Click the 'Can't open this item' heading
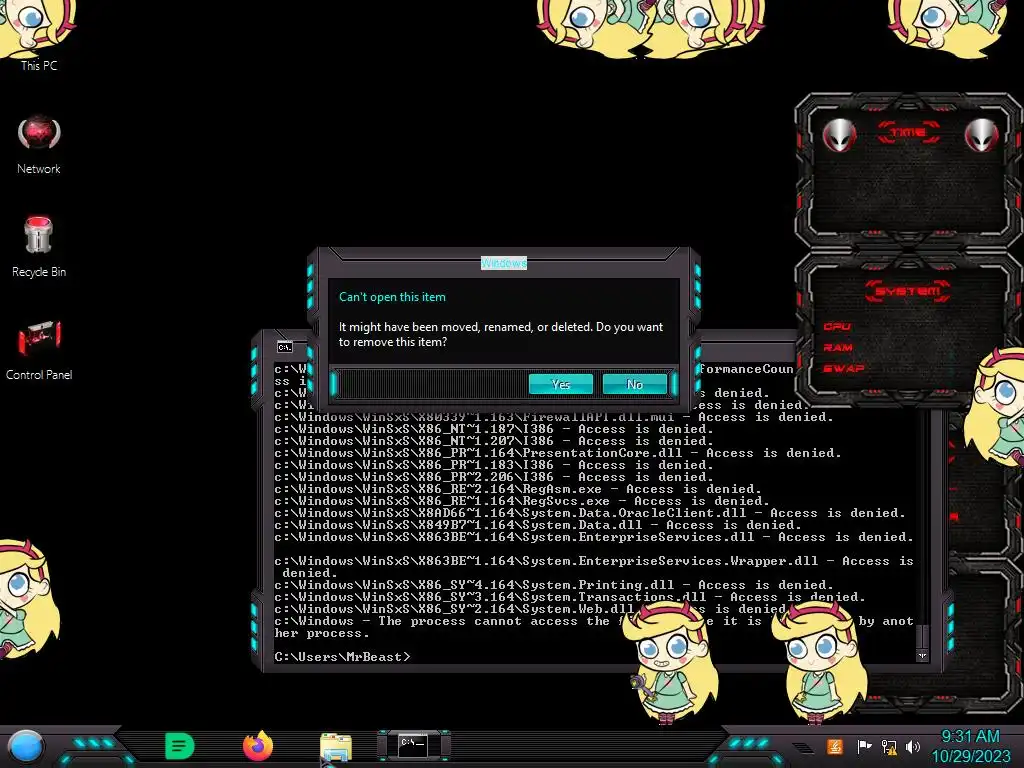 tap(392, 297)
